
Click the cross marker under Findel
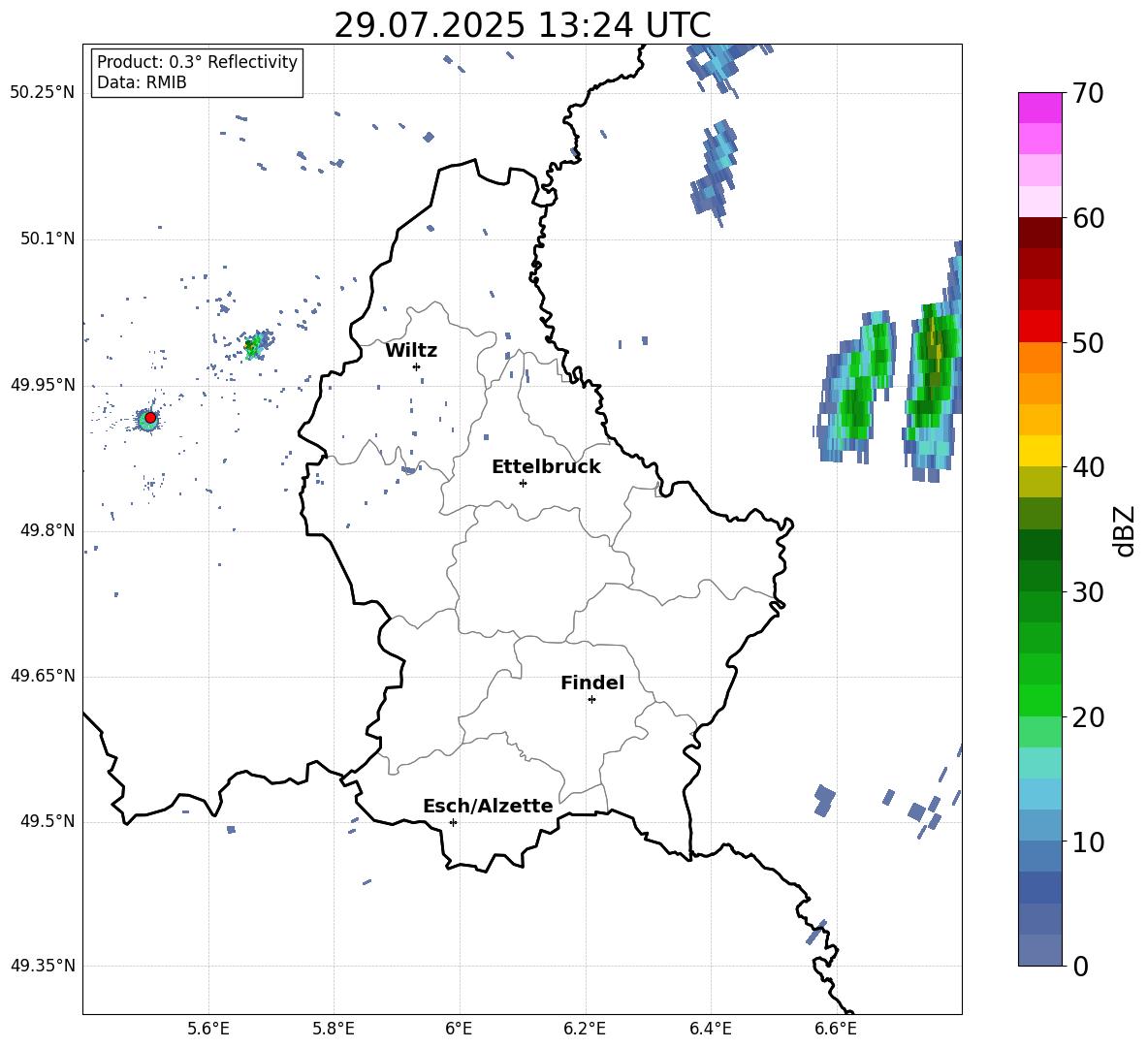pyautogui.click(x=591, y=700)
